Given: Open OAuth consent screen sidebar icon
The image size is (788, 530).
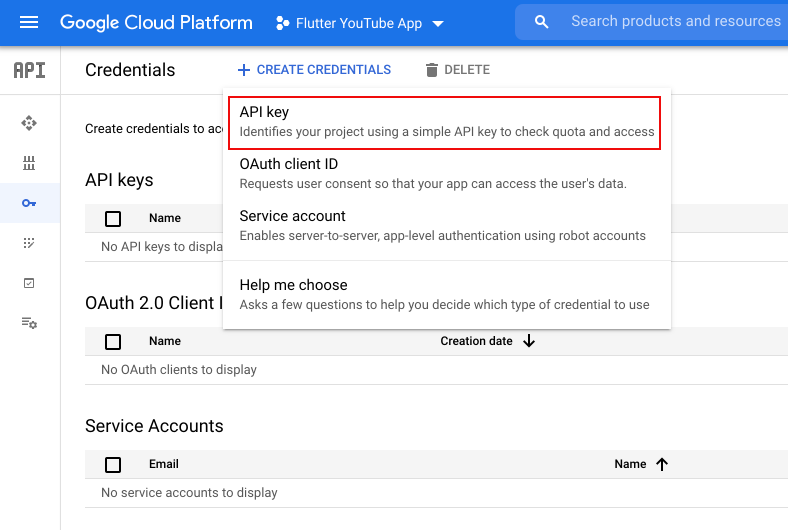Looking at the screenshot, I should pos(29,243).
